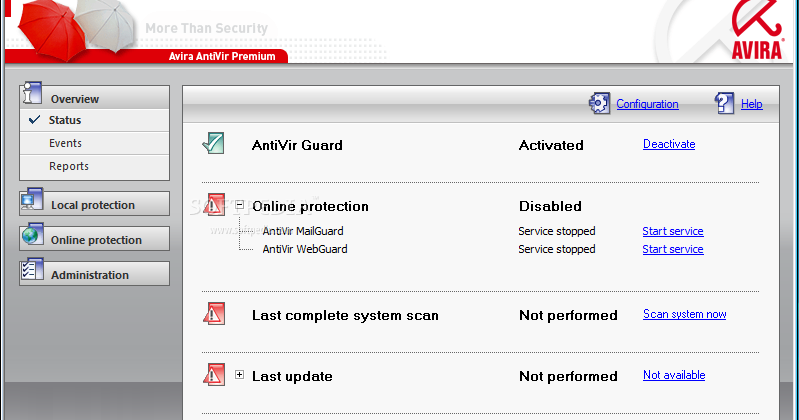Select the AntiVir MailGuard tree entry
Screen dimensions: 799x420
click(303, 231)
